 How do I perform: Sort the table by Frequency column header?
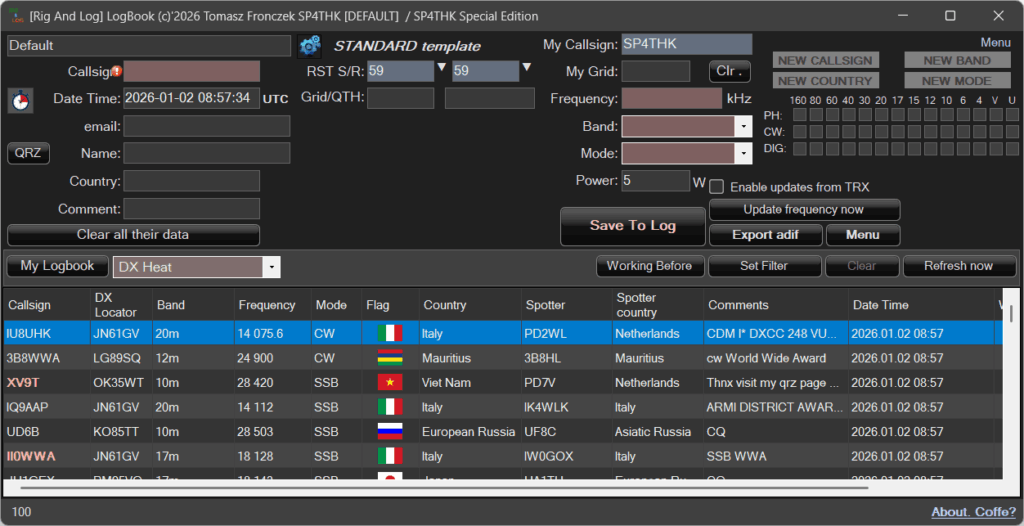point(267,305)
